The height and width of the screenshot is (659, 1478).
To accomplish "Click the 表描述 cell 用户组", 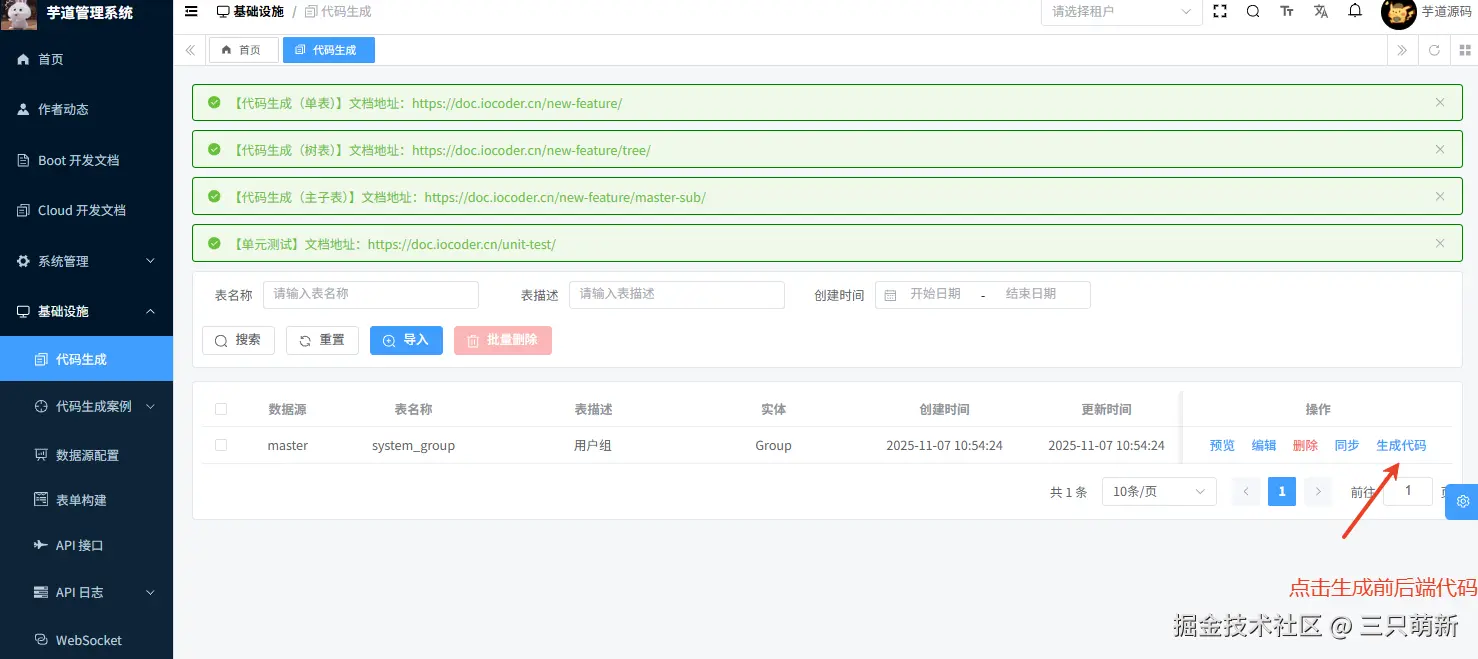I will coord(592,445).
